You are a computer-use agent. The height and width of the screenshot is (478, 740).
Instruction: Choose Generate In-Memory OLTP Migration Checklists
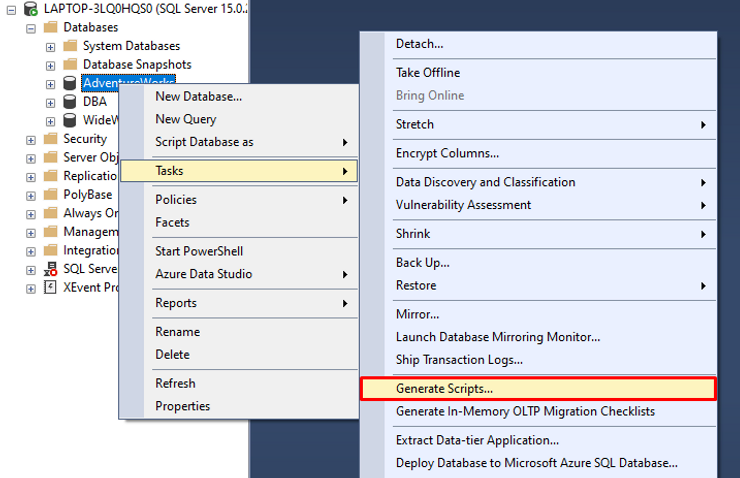point(538,411)
